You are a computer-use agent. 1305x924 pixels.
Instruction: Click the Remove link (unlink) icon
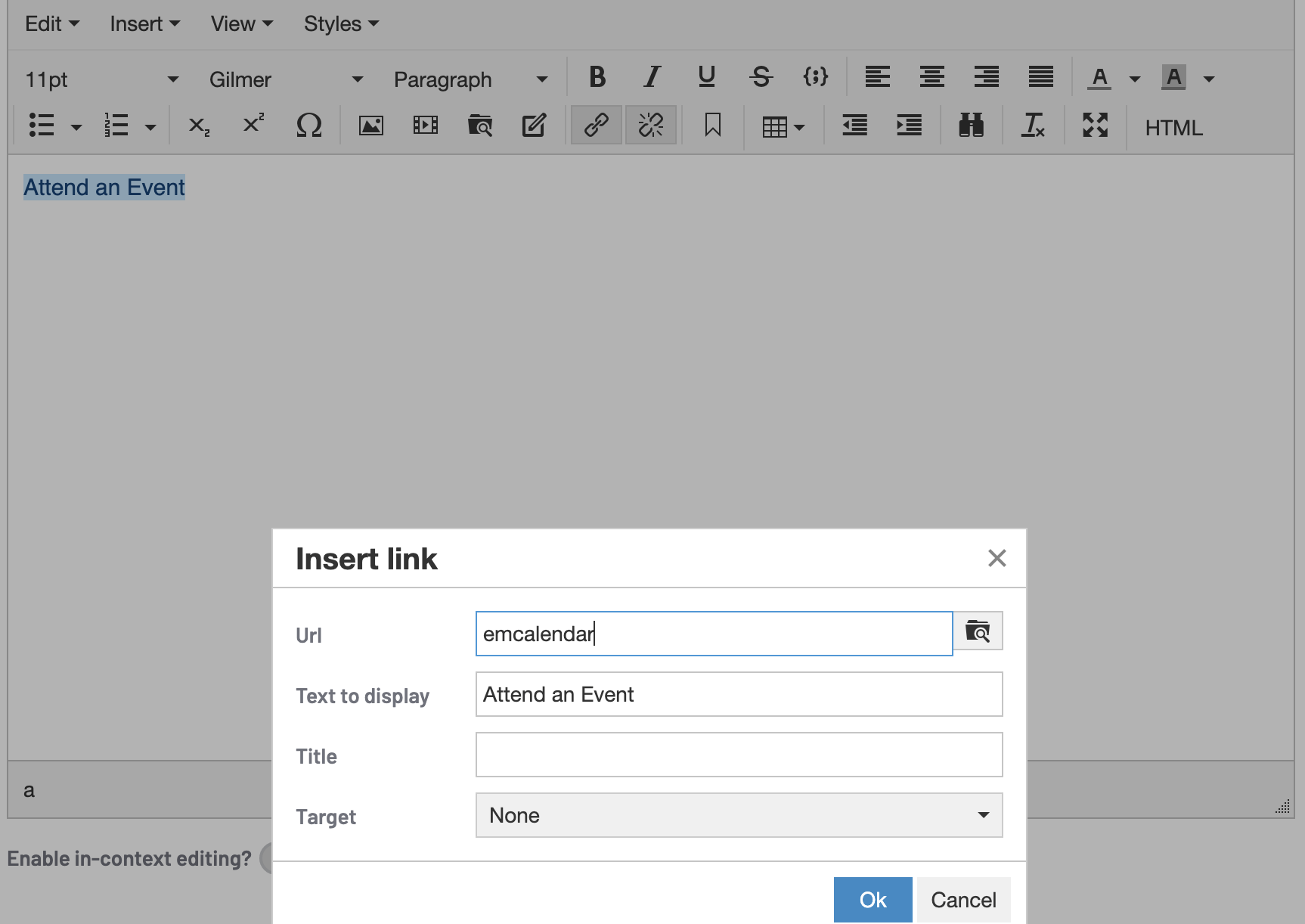tap(650, 126)
